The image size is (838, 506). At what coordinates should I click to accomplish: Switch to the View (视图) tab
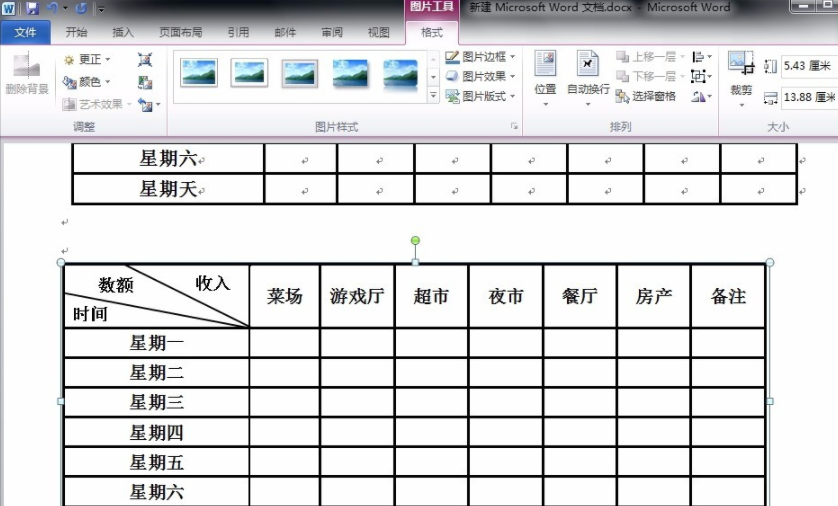[x=378, y=33]
